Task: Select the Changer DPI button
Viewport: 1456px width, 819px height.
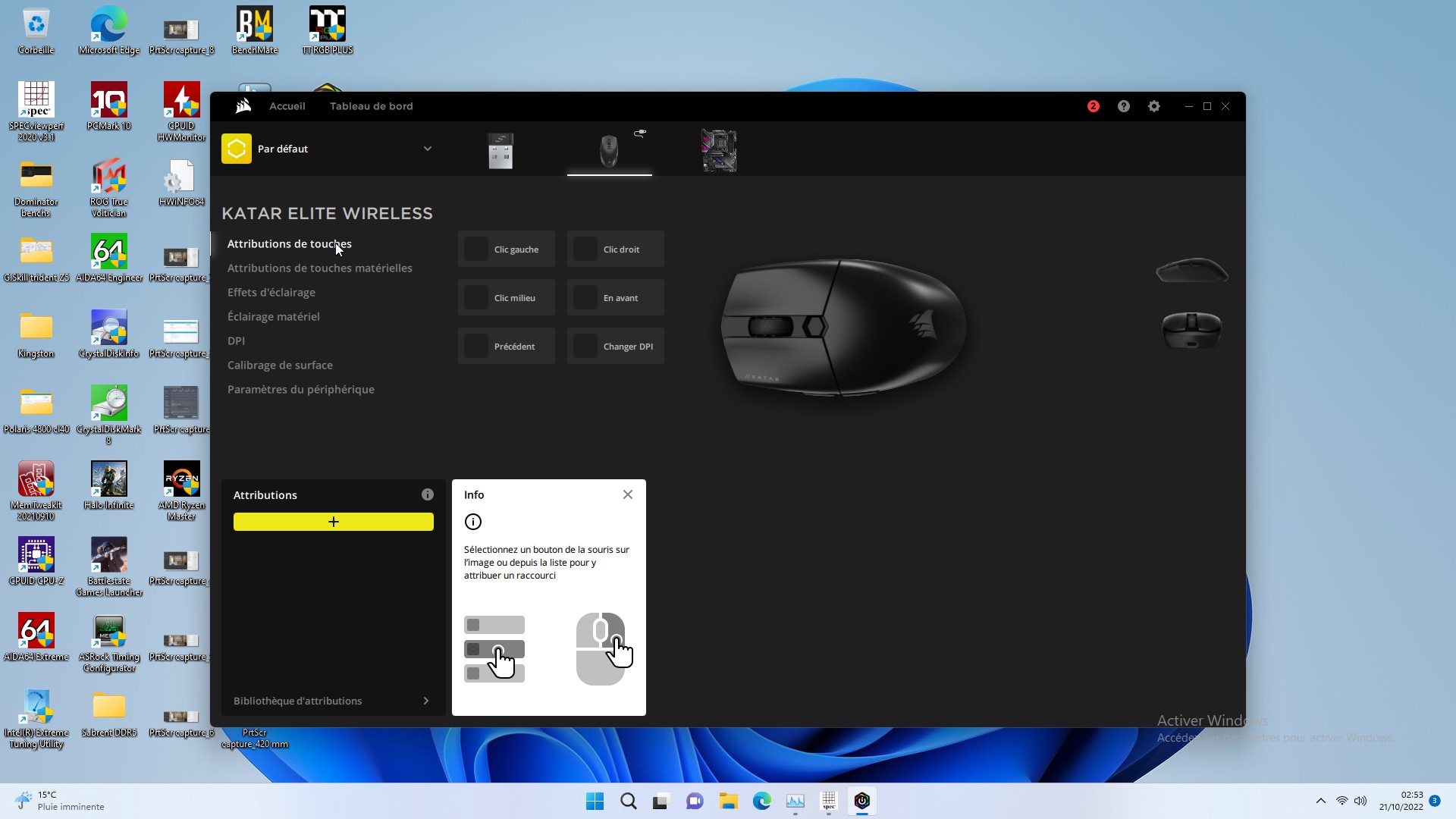Action: [x=616, y=346]
